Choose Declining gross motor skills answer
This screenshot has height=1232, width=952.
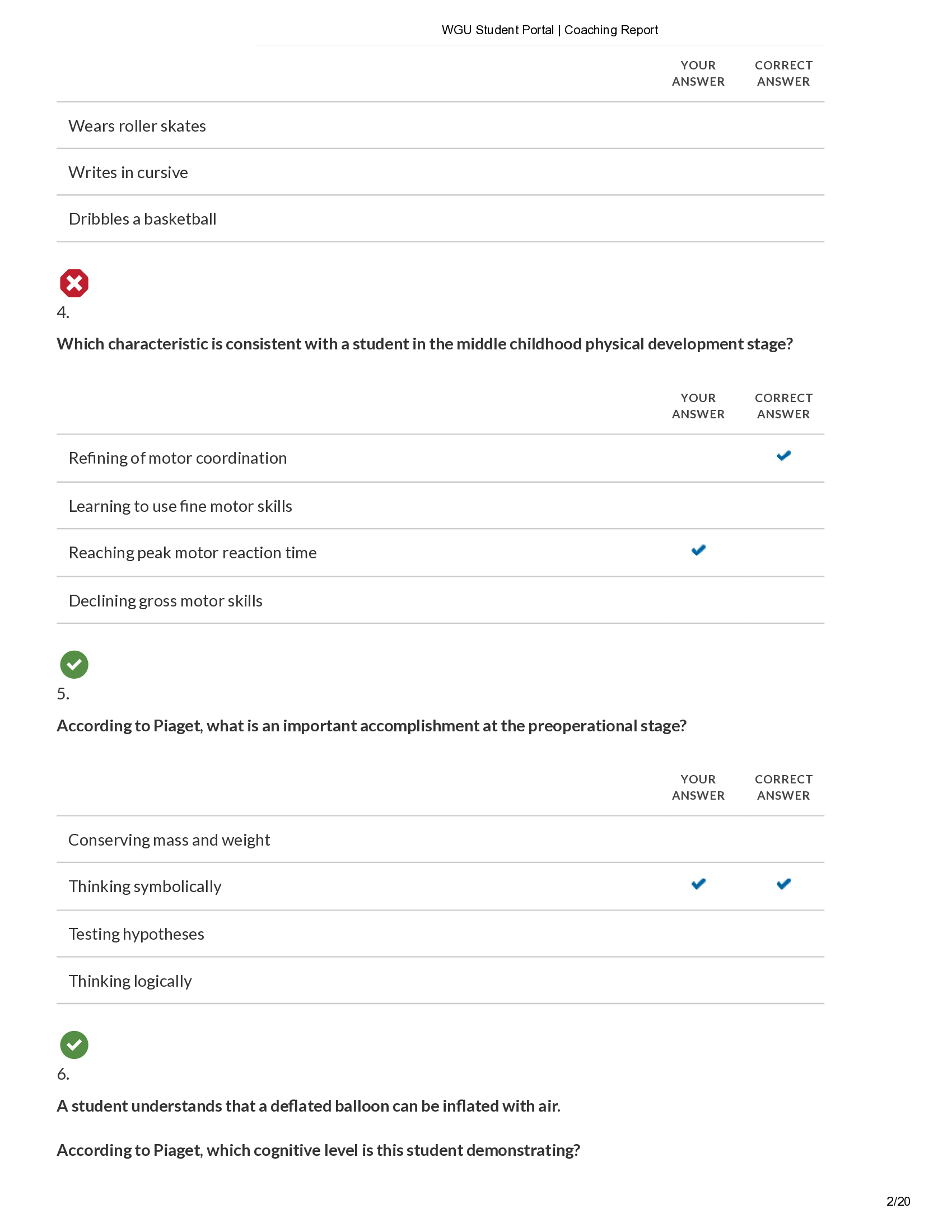point(165,601)
